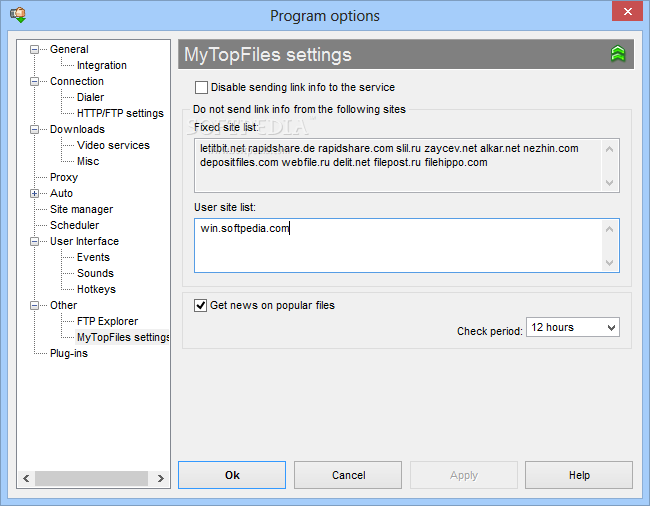Image resolution: width=650 pixels, height=506 pixels.
Task: Select the General tree label
Action: click(69, 49)
